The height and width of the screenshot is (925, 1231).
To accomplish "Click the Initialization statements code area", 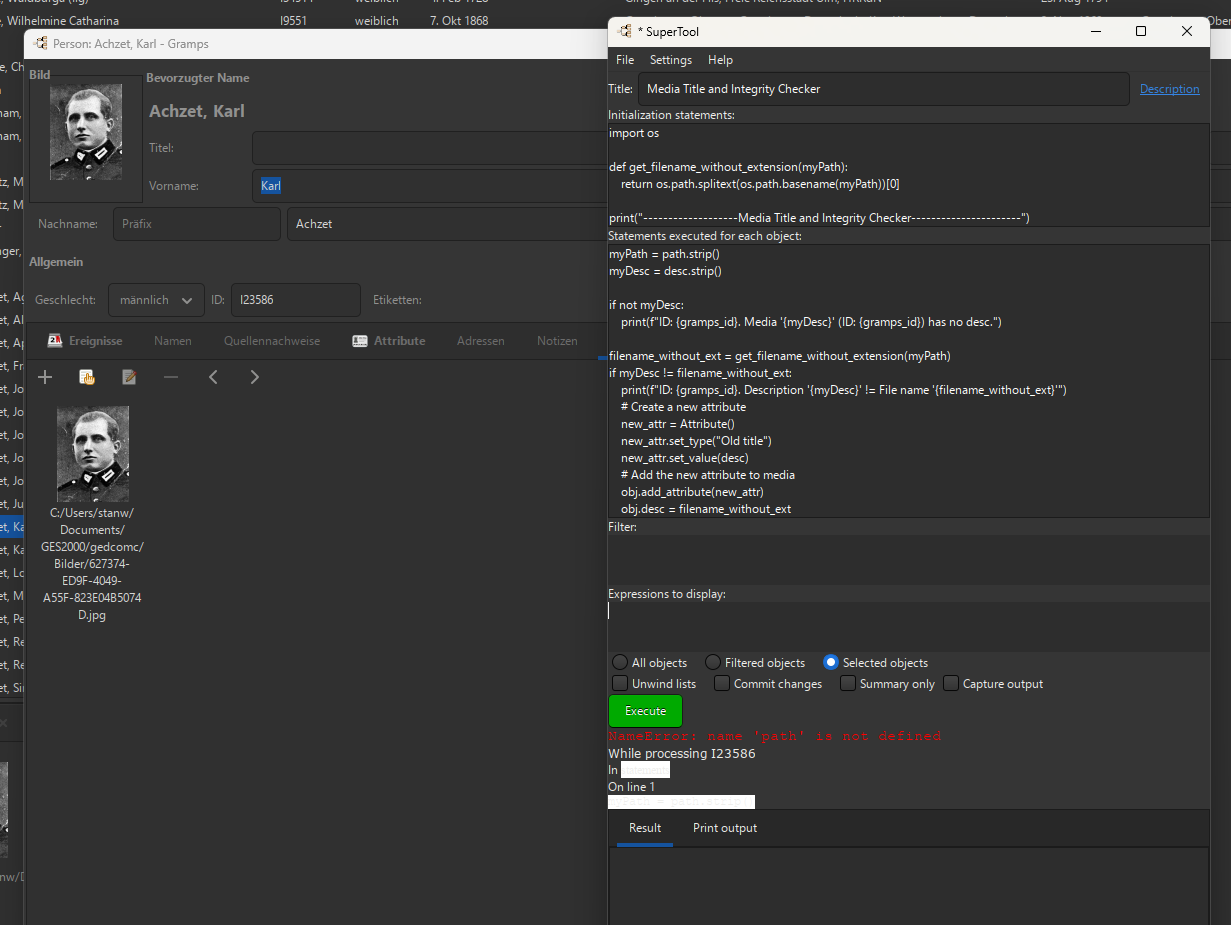I will (909, 175).
